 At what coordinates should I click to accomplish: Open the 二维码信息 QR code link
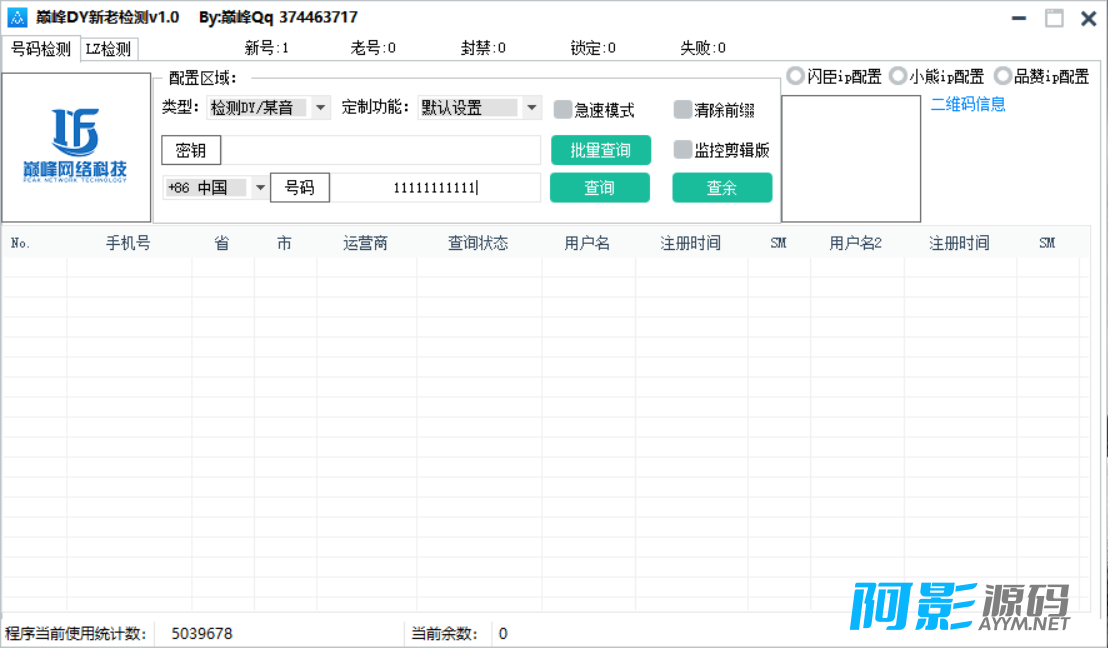(x=968, y=104)
